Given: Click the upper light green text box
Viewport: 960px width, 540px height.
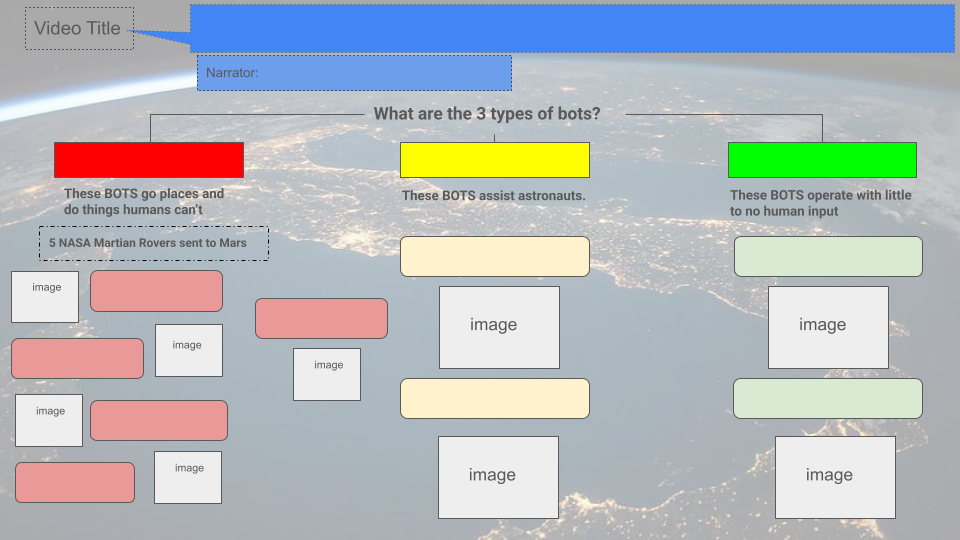Looking at the screenshot, I should pyautogui.click(x=827, y=256).
